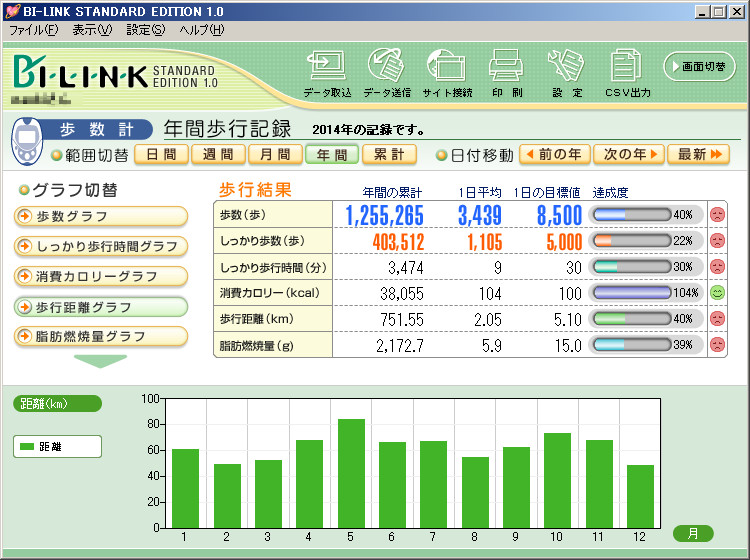Image resolution: width=750 pixels, height=560 pixels.
Task: Click the BI-LINK logo
Action: click(80, 72)
